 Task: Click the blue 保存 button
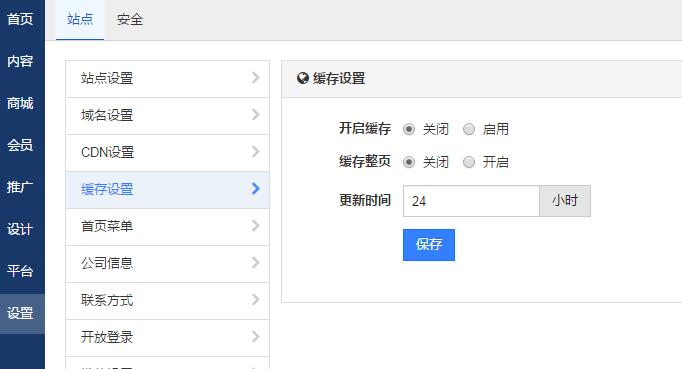click(429, 245)
